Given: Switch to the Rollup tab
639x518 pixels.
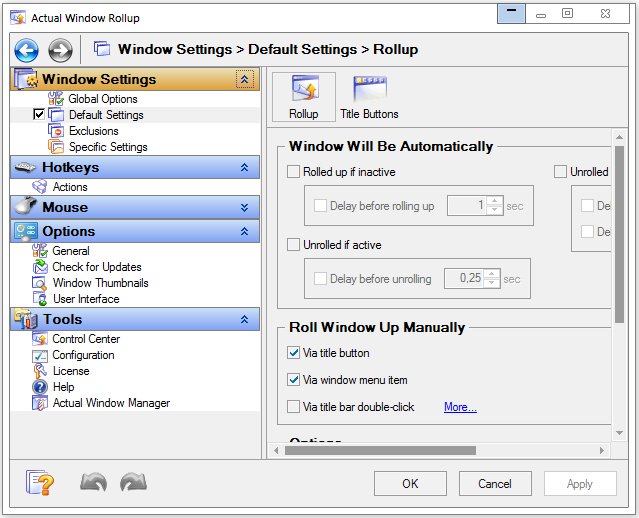Looking at the screenshot, I should 304,97.
